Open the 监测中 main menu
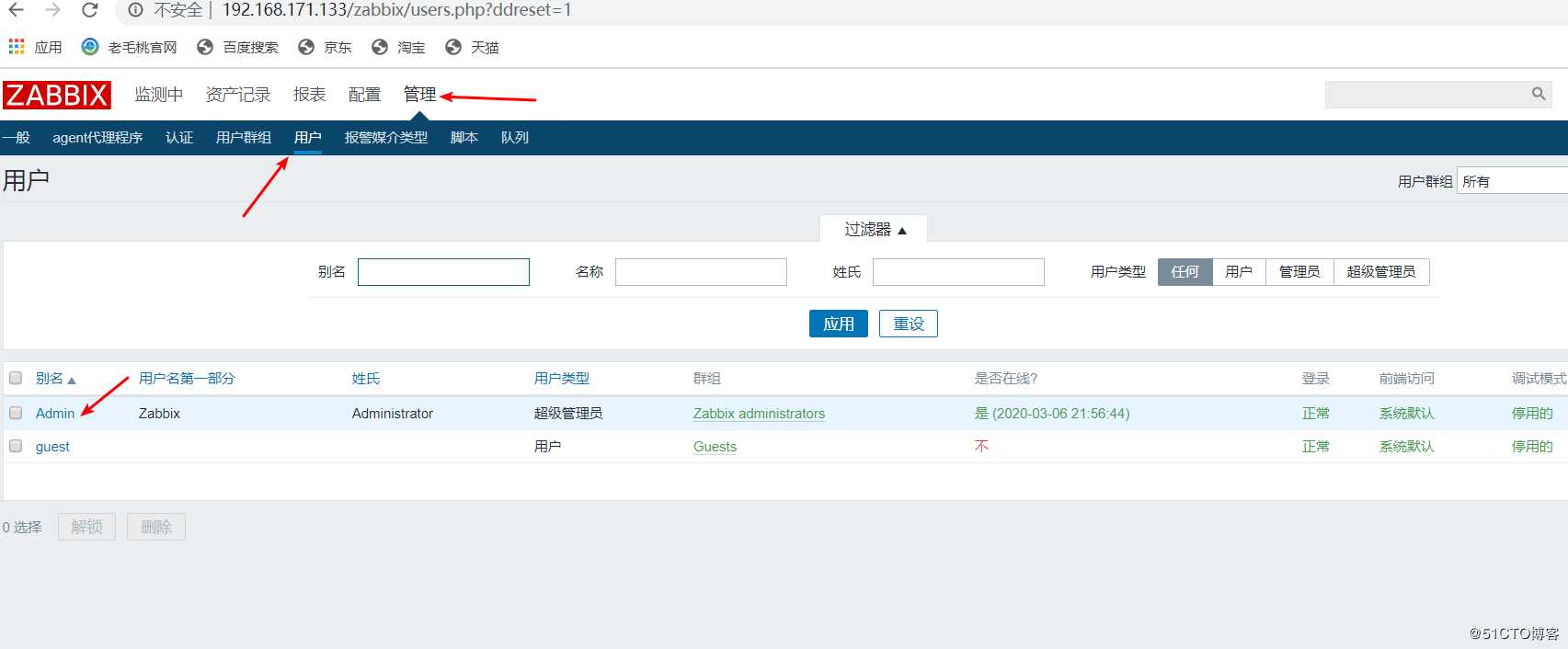1568x649 pixels. [159, 95]
